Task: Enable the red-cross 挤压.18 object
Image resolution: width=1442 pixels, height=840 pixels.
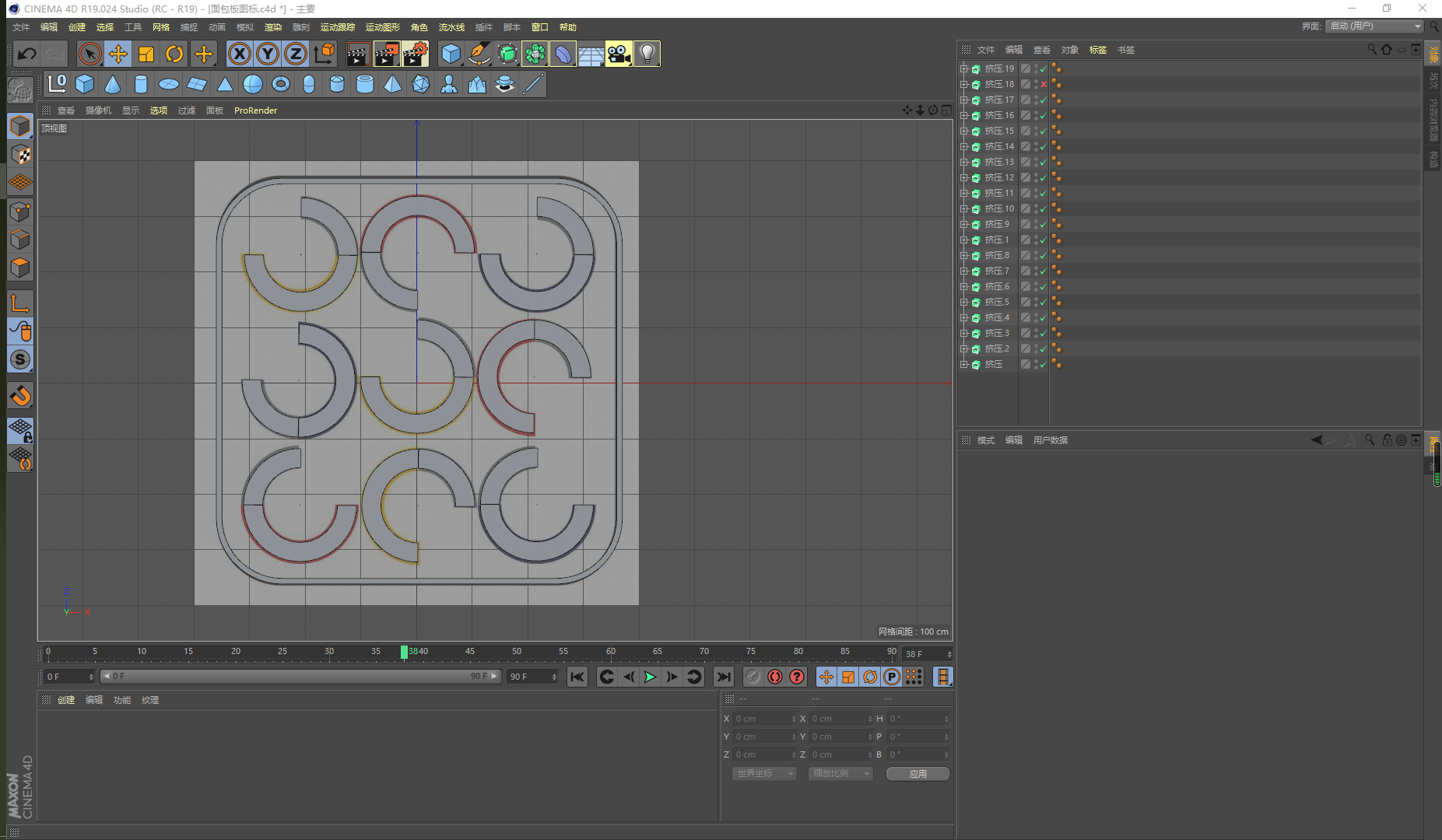Action: (1044, 84)
